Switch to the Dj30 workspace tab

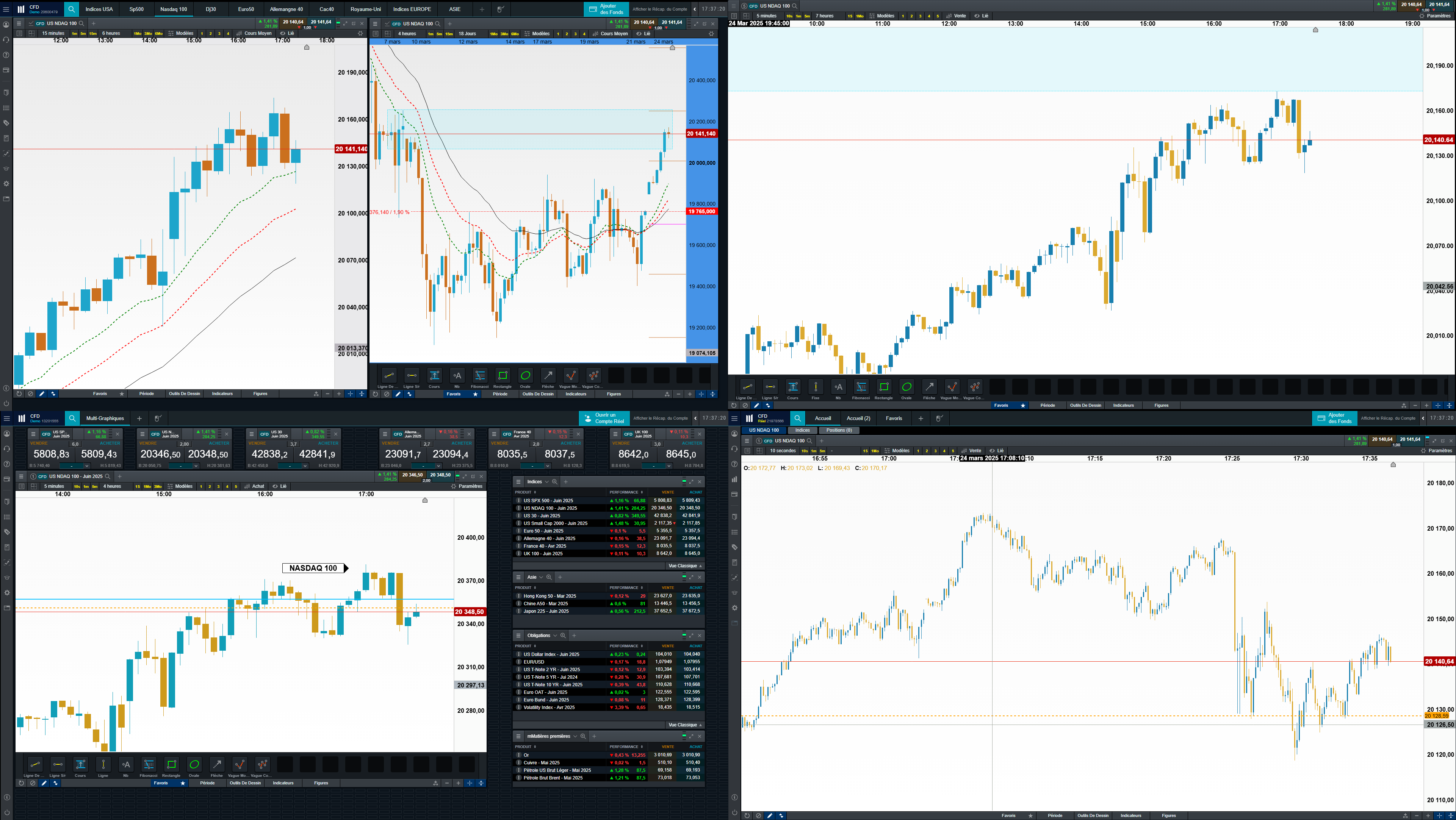point(211,9)
